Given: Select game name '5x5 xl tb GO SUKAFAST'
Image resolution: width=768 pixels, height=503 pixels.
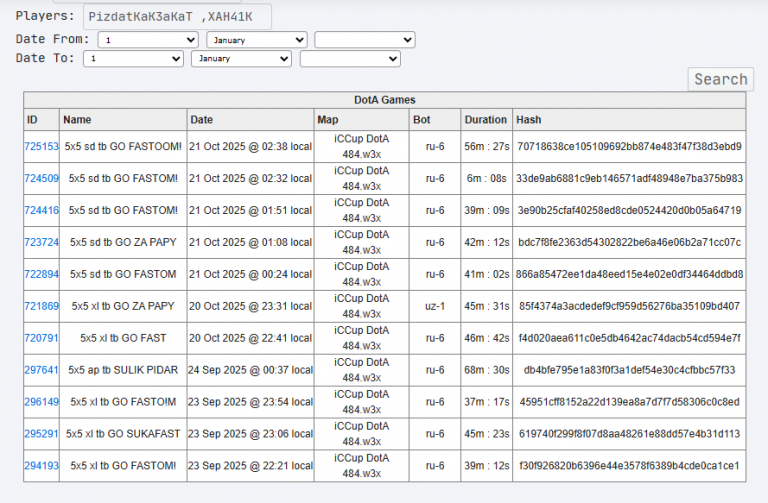Looking at the screenshot, I should [x=123, y=433].
